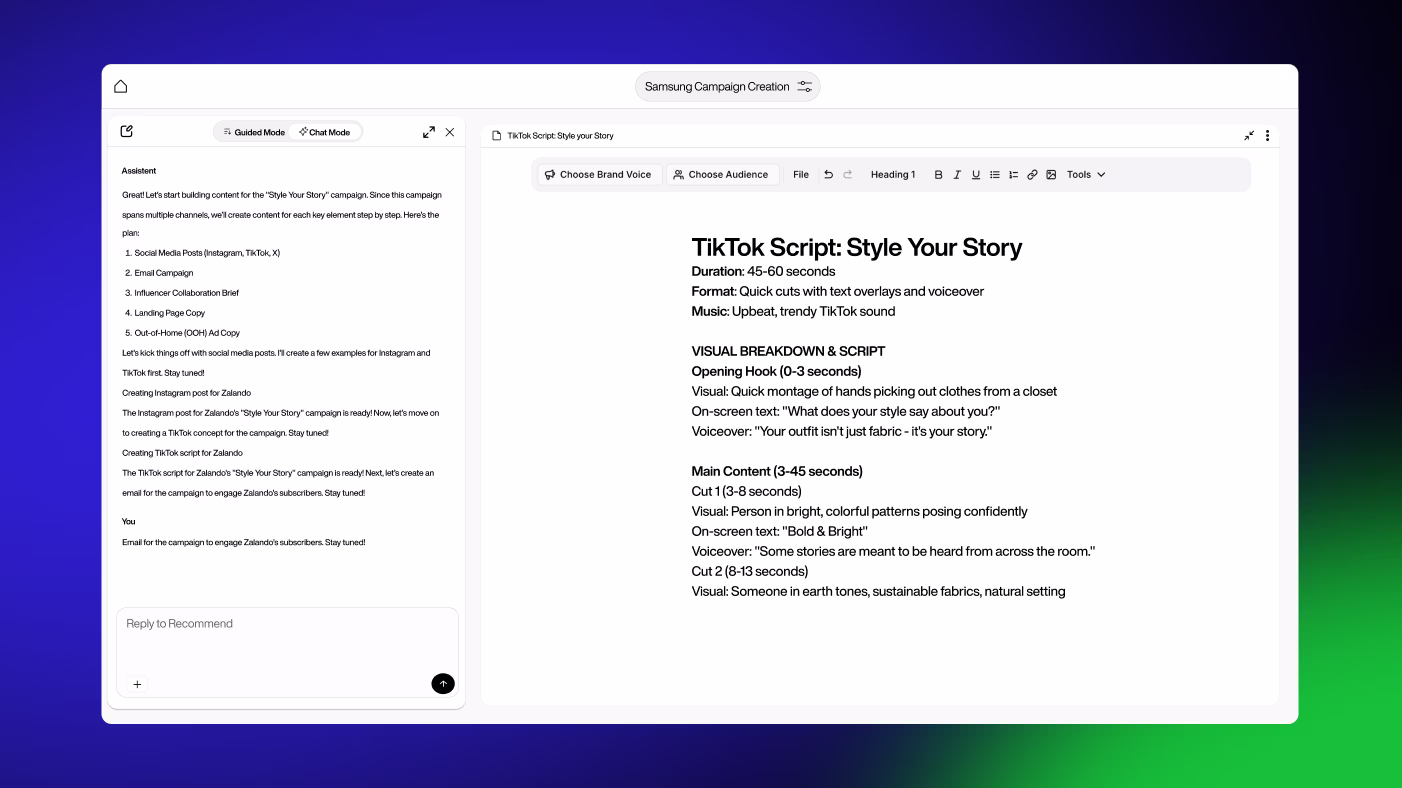Send the message with arrow button
The height and width of the screenshot is (788, 1402).
pyautogui.click(x=443, y=683)
